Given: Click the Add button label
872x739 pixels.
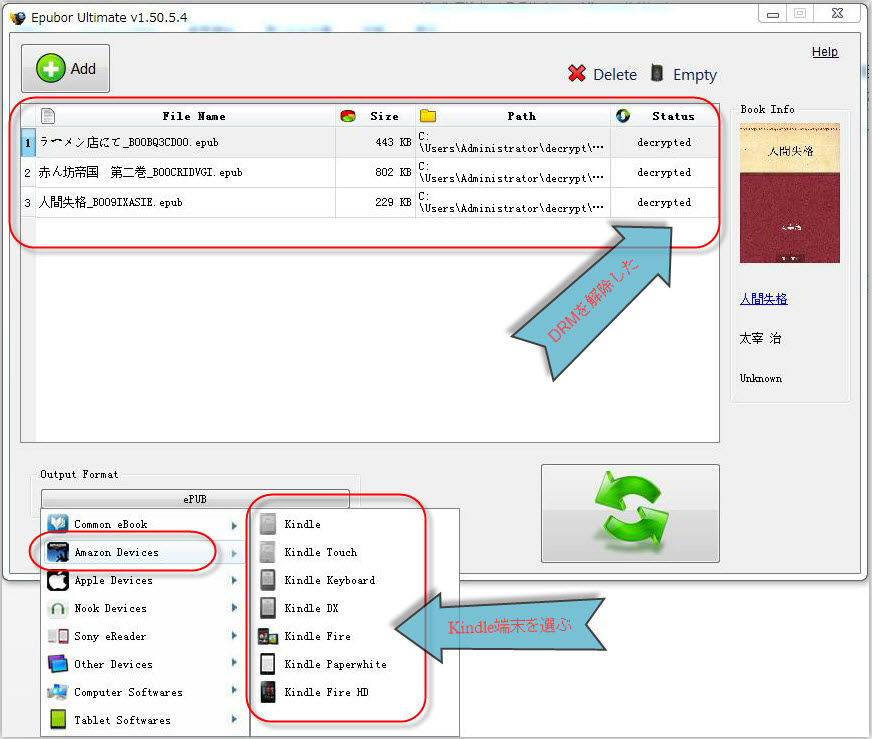Looking at the screenshot, I should (83, 68).
